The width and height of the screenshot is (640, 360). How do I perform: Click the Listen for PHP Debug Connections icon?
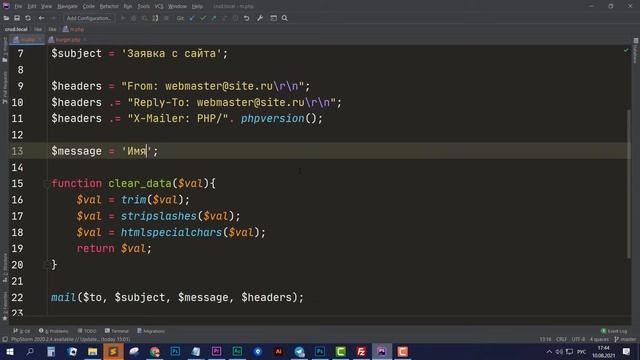pyautogui.click(x=155, y=18)
